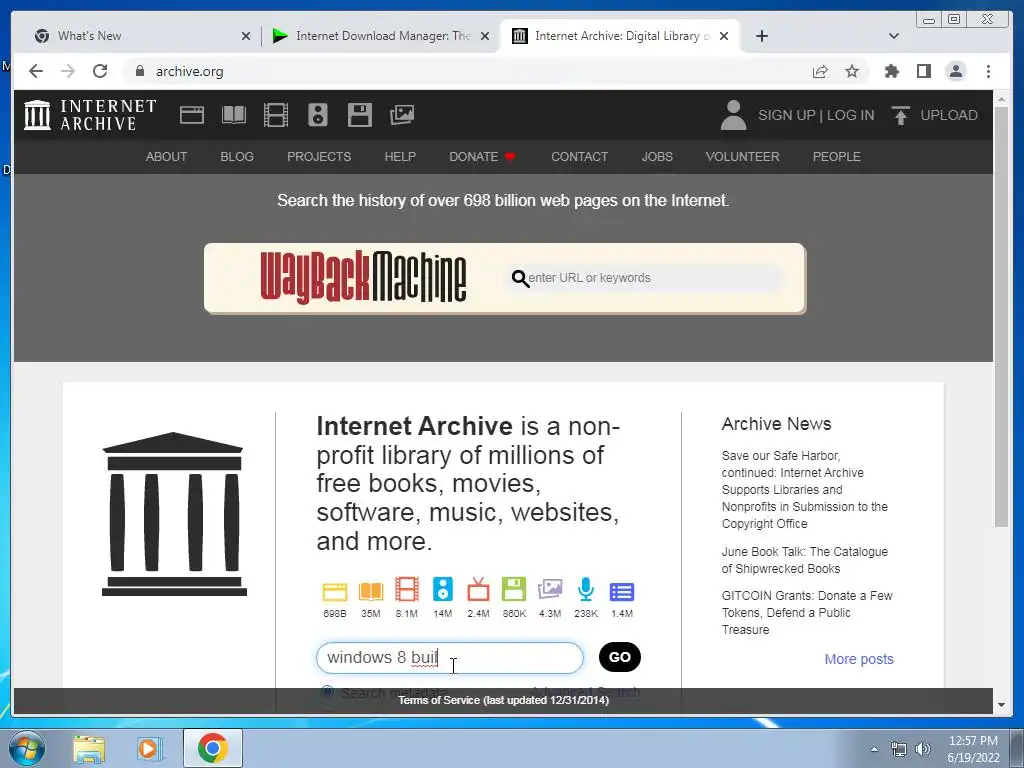The image size is (1024, 768).
Task: Open the Internet Archive logo home link
Action: [90, 115]
